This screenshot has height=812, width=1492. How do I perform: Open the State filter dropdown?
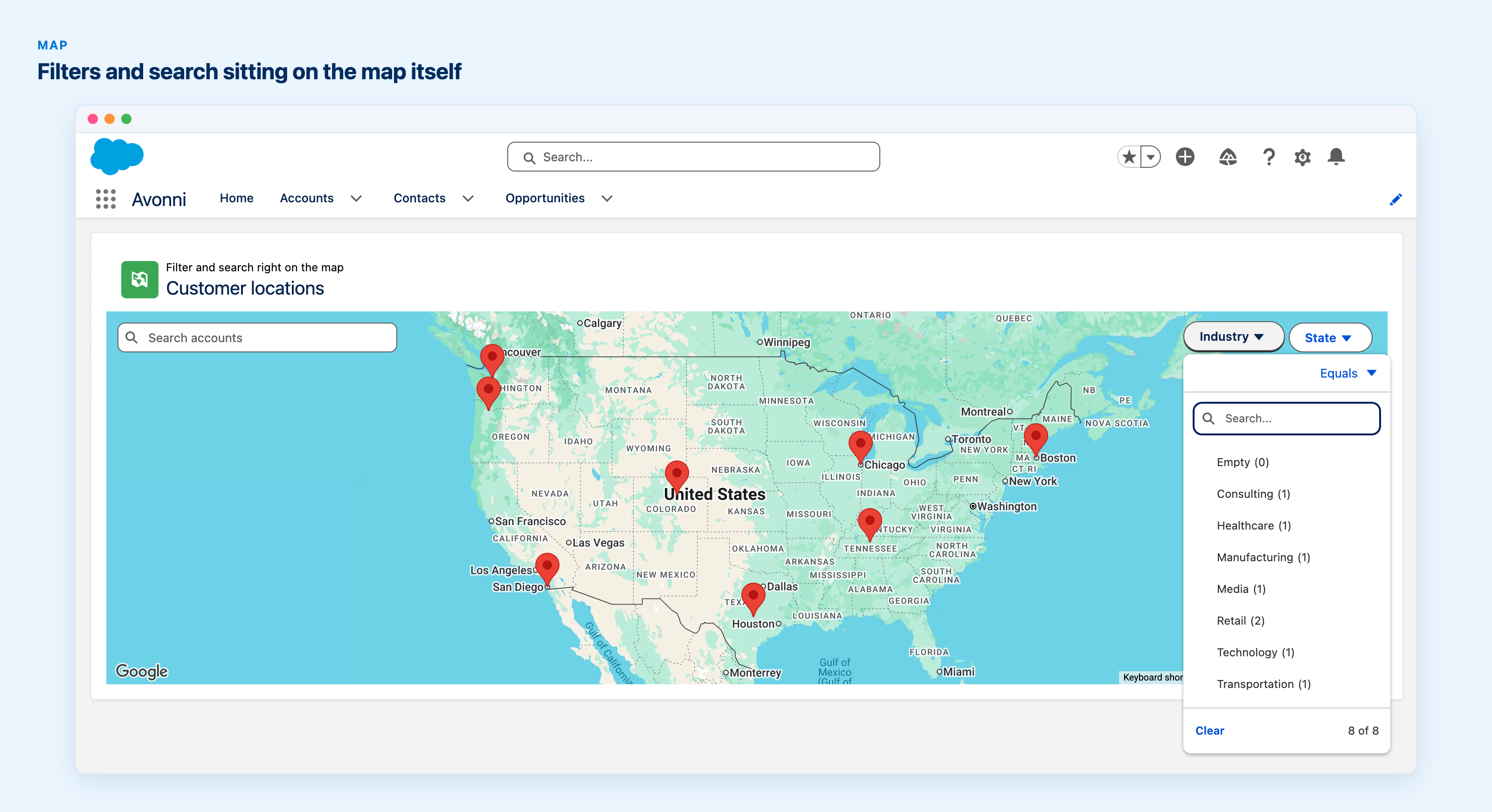(1329, 337)
